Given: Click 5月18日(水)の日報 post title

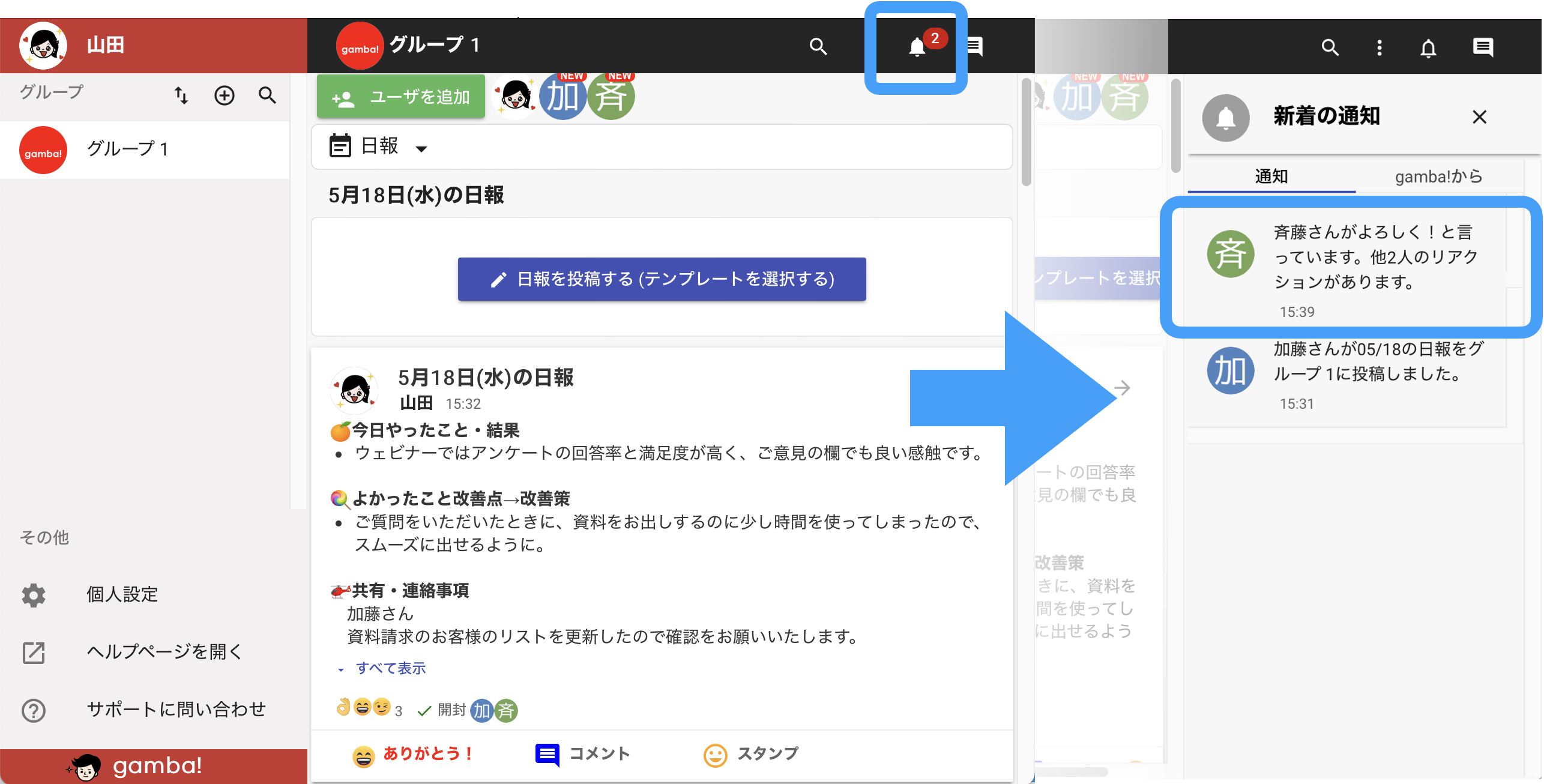Looking at the screenshot, I should (x=486, y=378).
